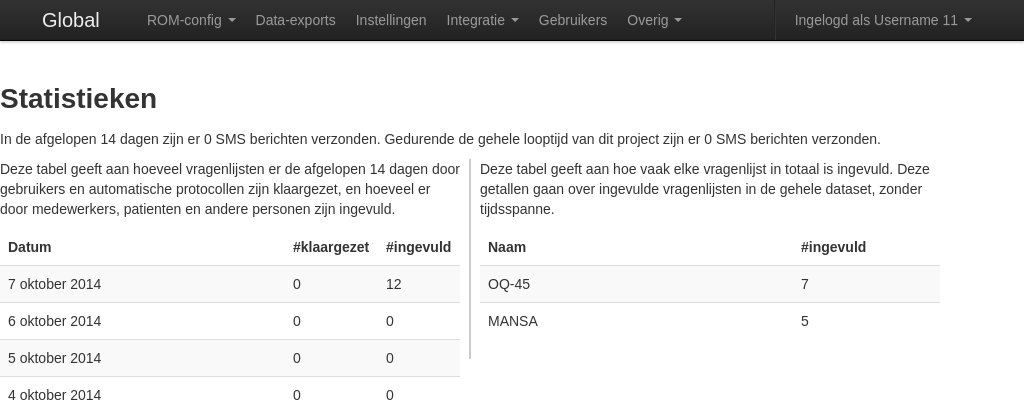Click the Naam column header
1024x400 pixels.
click(507, 247)
